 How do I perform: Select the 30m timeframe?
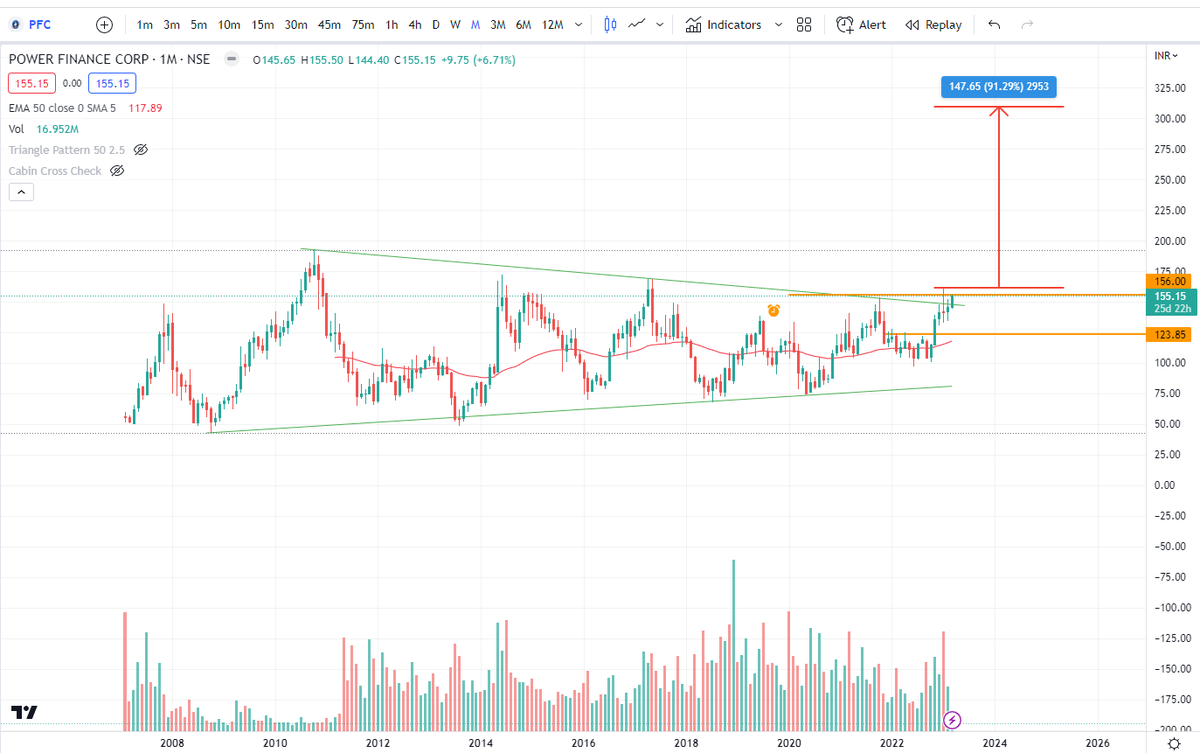(296, 24)
